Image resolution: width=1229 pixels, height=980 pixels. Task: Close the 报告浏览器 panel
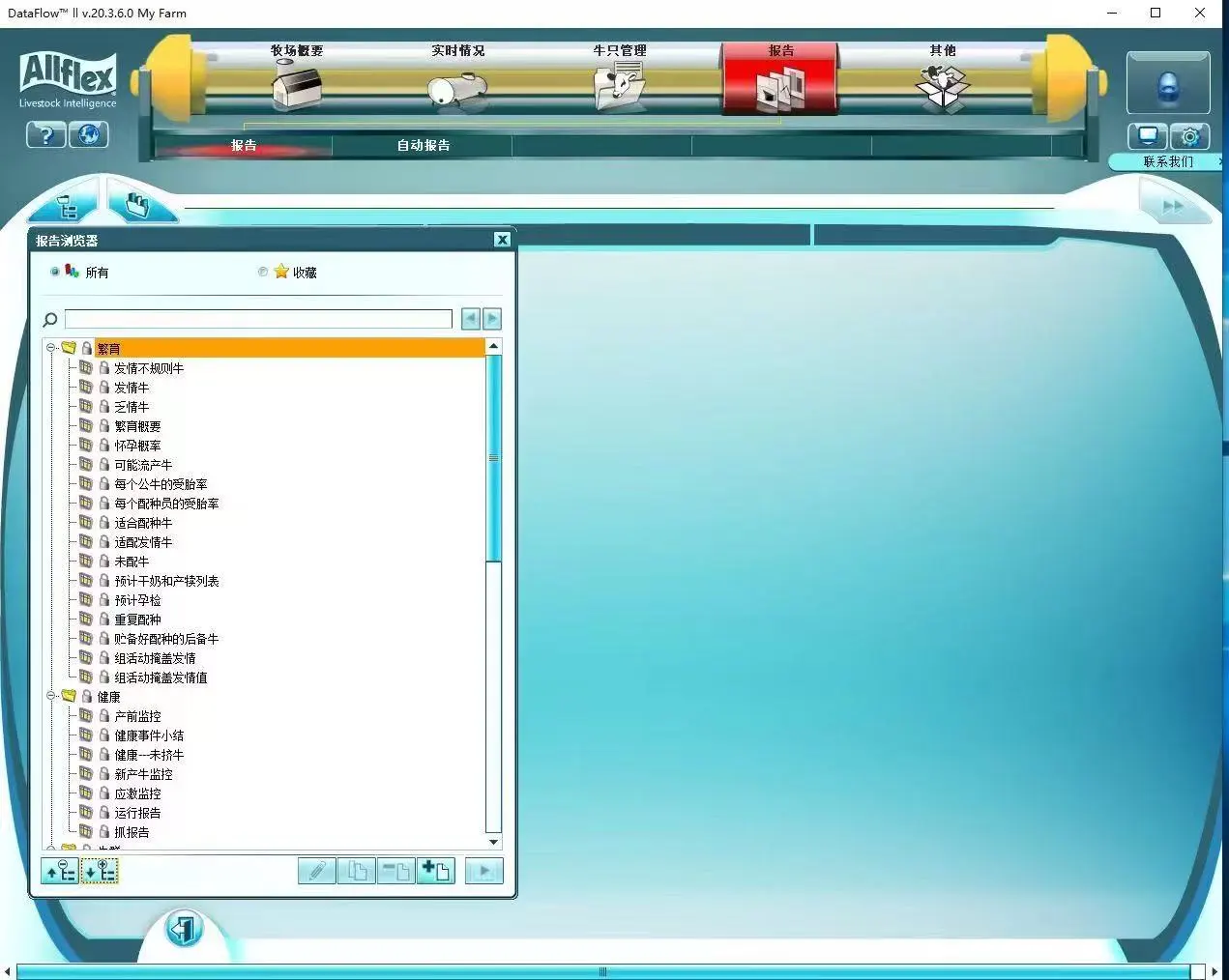[x=502, y=240]
